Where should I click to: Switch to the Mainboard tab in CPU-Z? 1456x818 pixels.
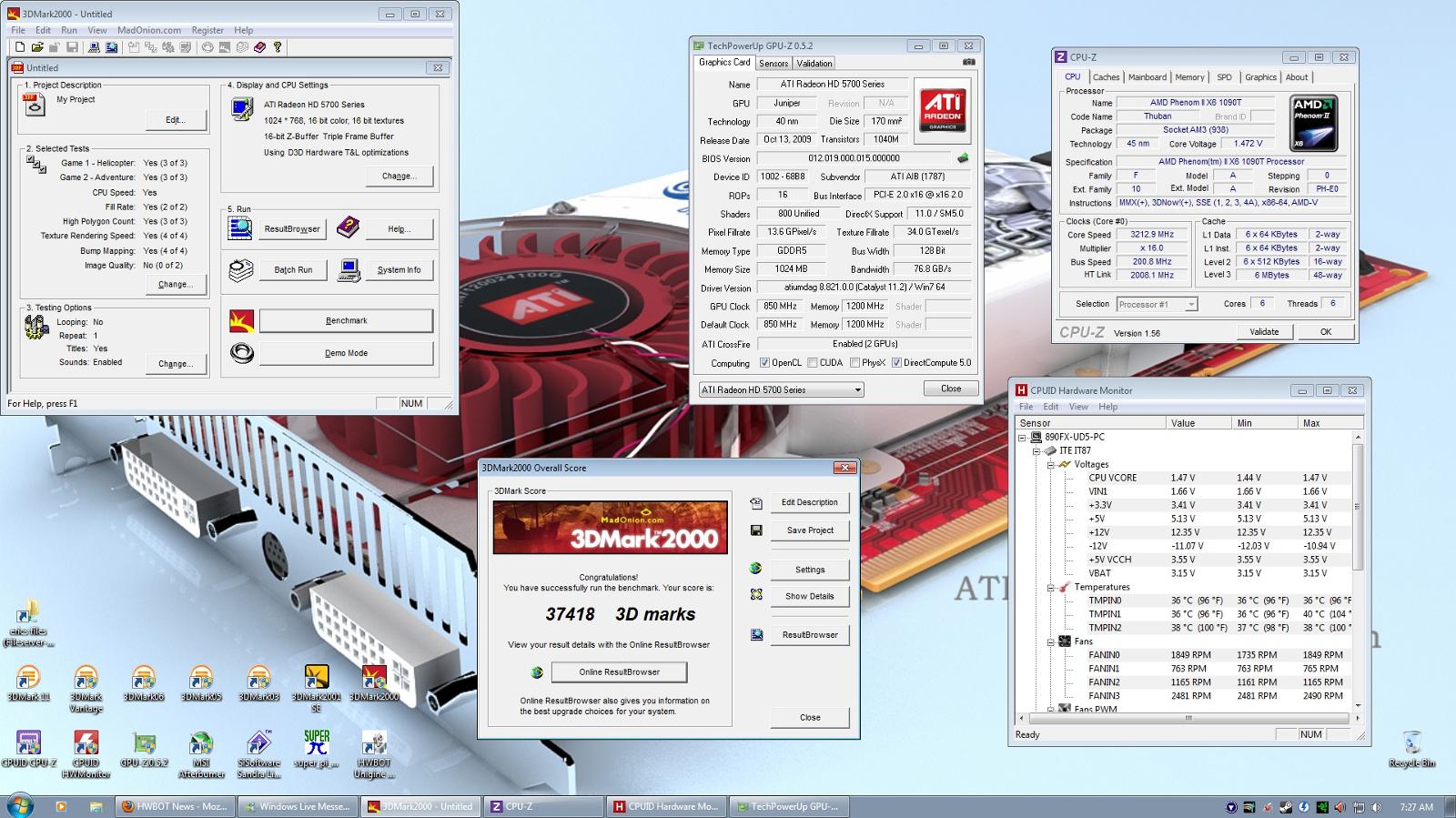pyautogui.click(x=1147, y=77)
